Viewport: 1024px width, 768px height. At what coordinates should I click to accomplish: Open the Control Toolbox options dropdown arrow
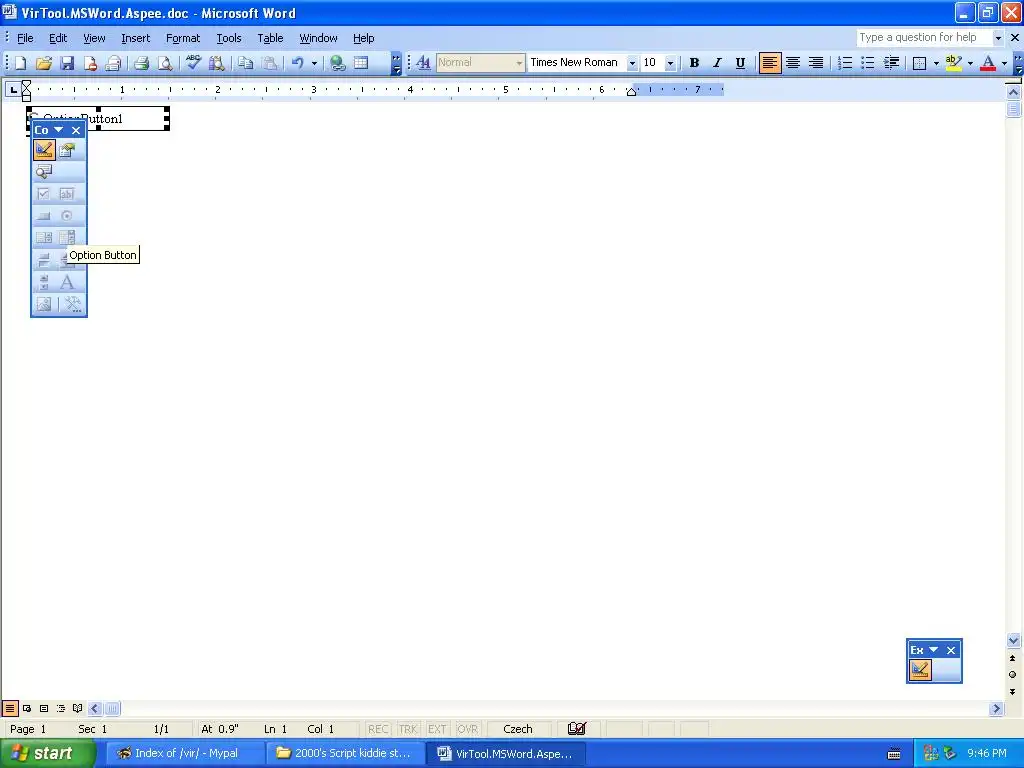tap(59, 130)
